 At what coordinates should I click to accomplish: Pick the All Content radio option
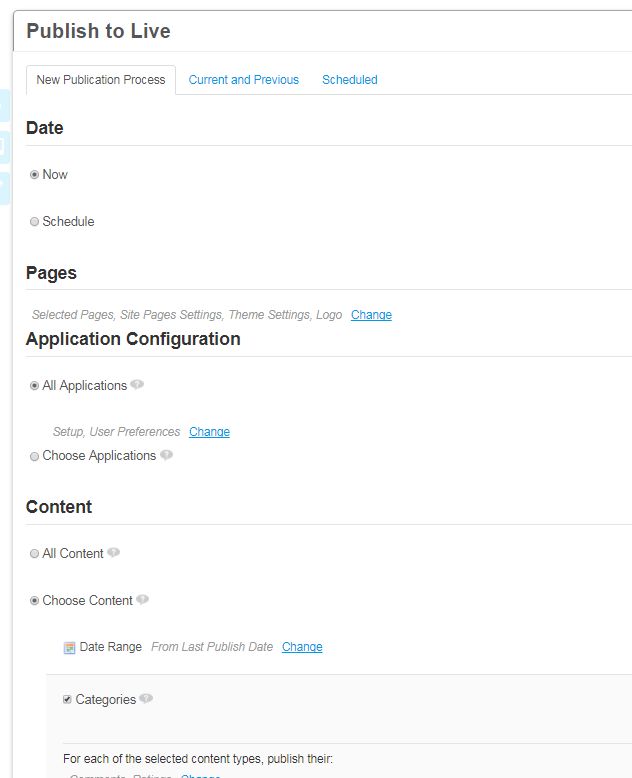35,554
